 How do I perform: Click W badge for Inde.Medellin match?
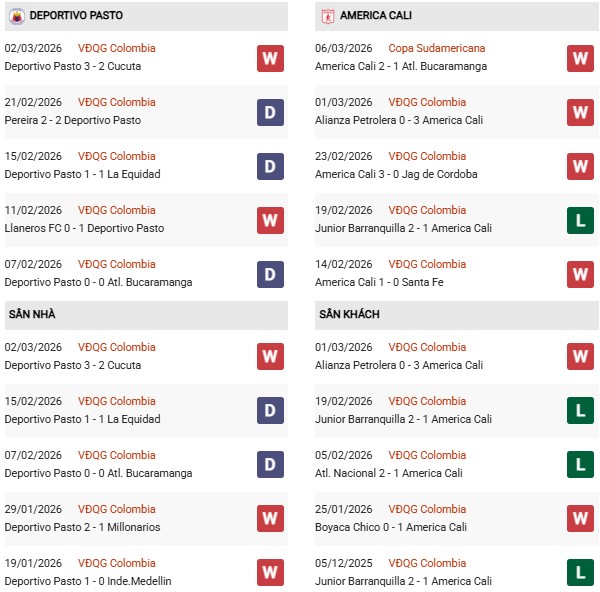pyautogui.click(x=270, y=573)
